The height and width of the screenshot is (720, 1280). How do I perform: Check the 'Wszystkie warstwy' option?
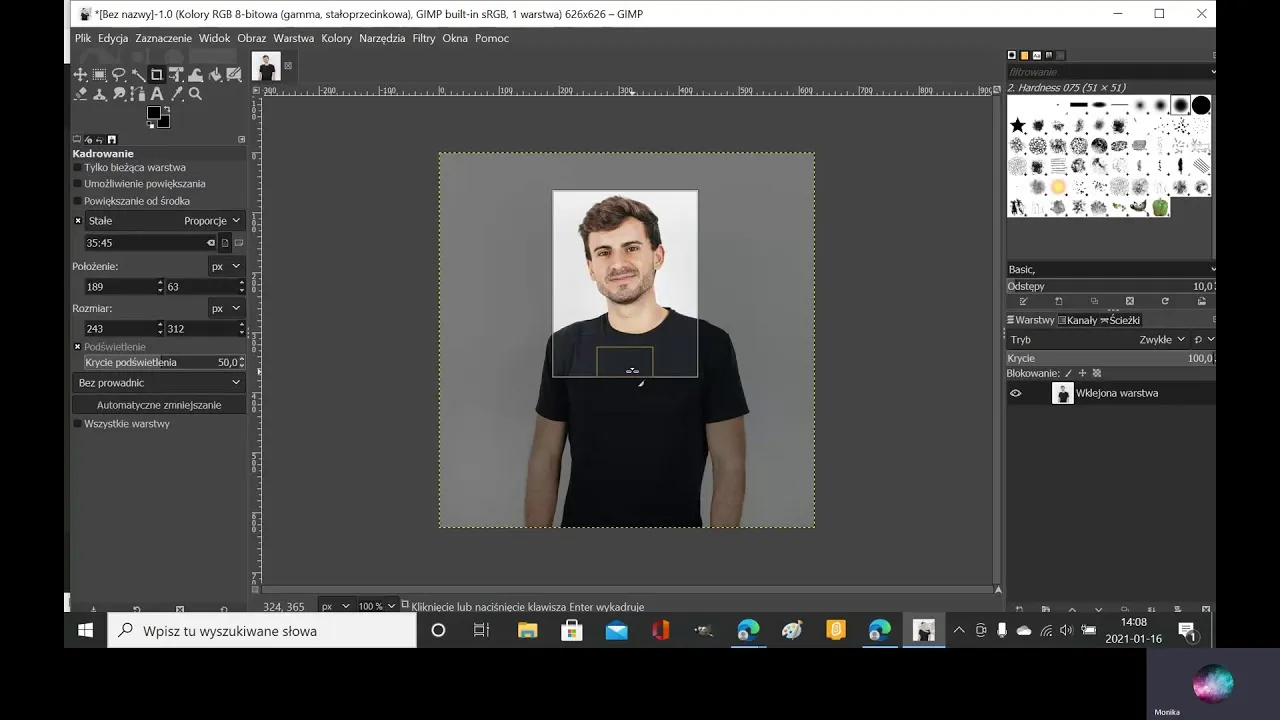(x=78, y=424)
